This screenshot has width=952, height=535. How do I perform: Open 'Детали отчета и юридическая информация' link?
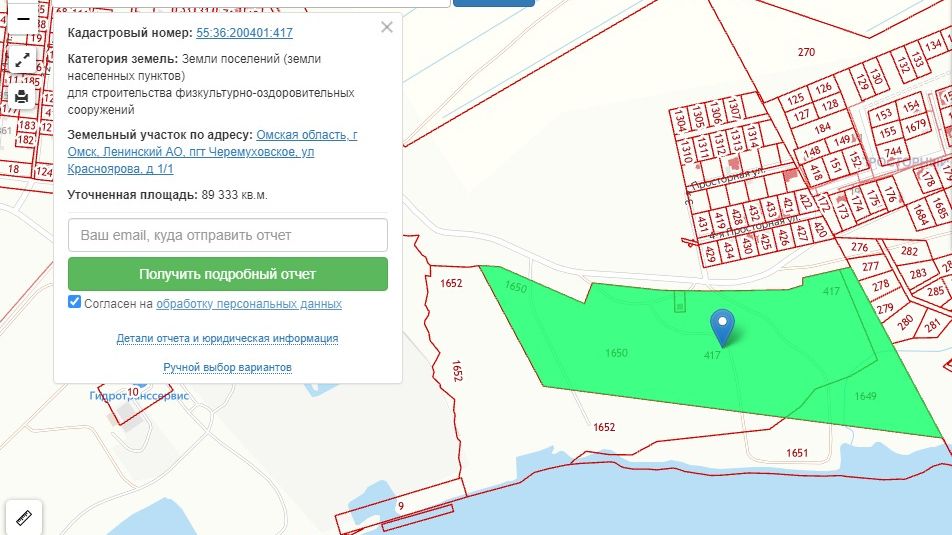(227, 338)
